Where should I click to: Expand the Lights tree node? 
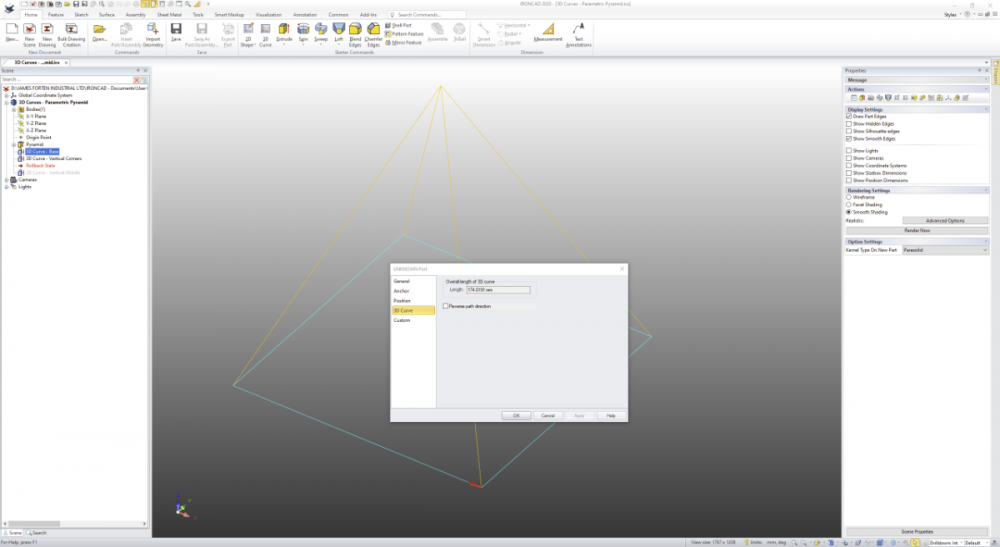[6, 187]
